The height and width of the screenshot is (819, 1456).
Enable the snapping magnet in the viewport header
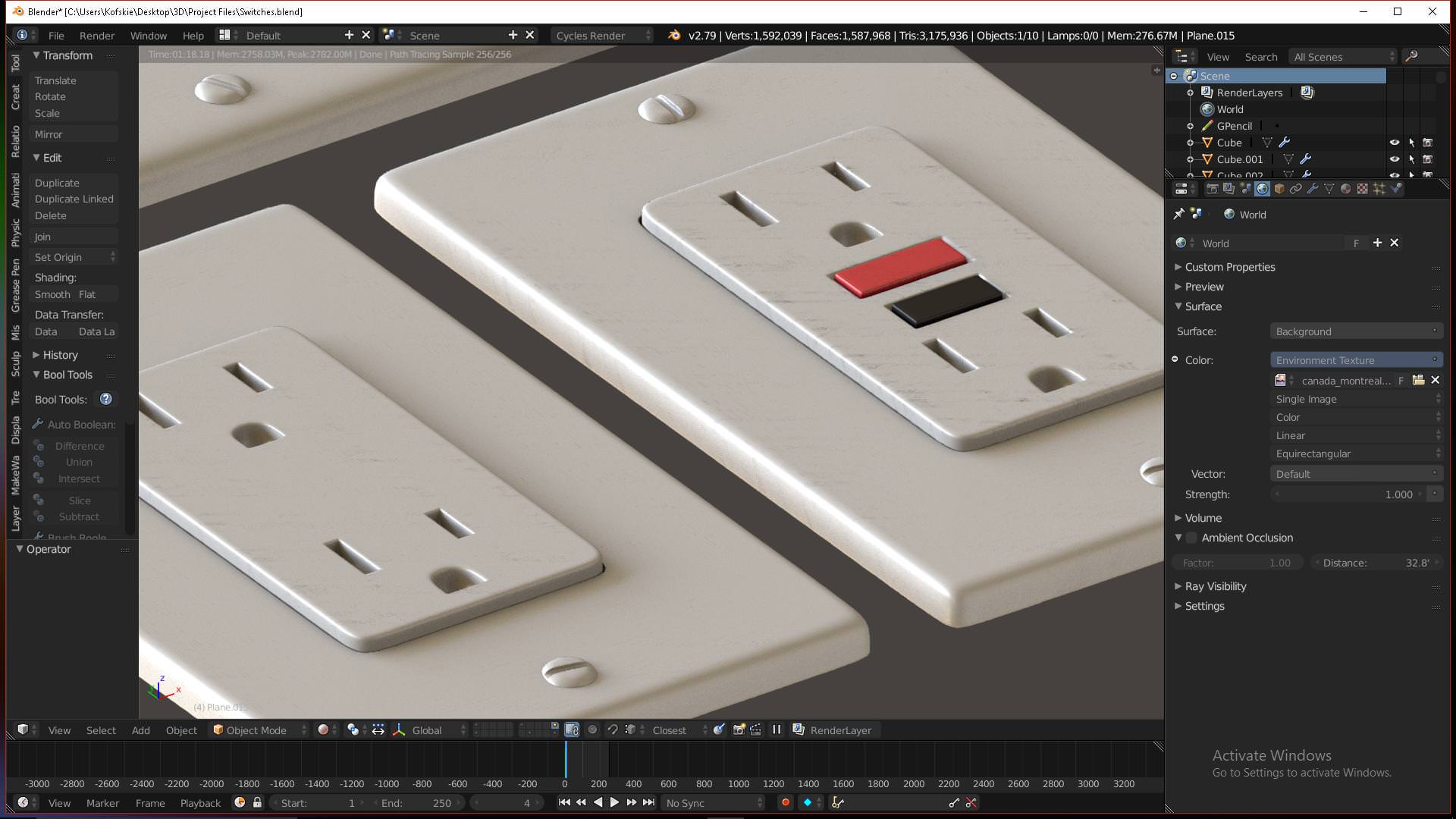coord(613,730)
